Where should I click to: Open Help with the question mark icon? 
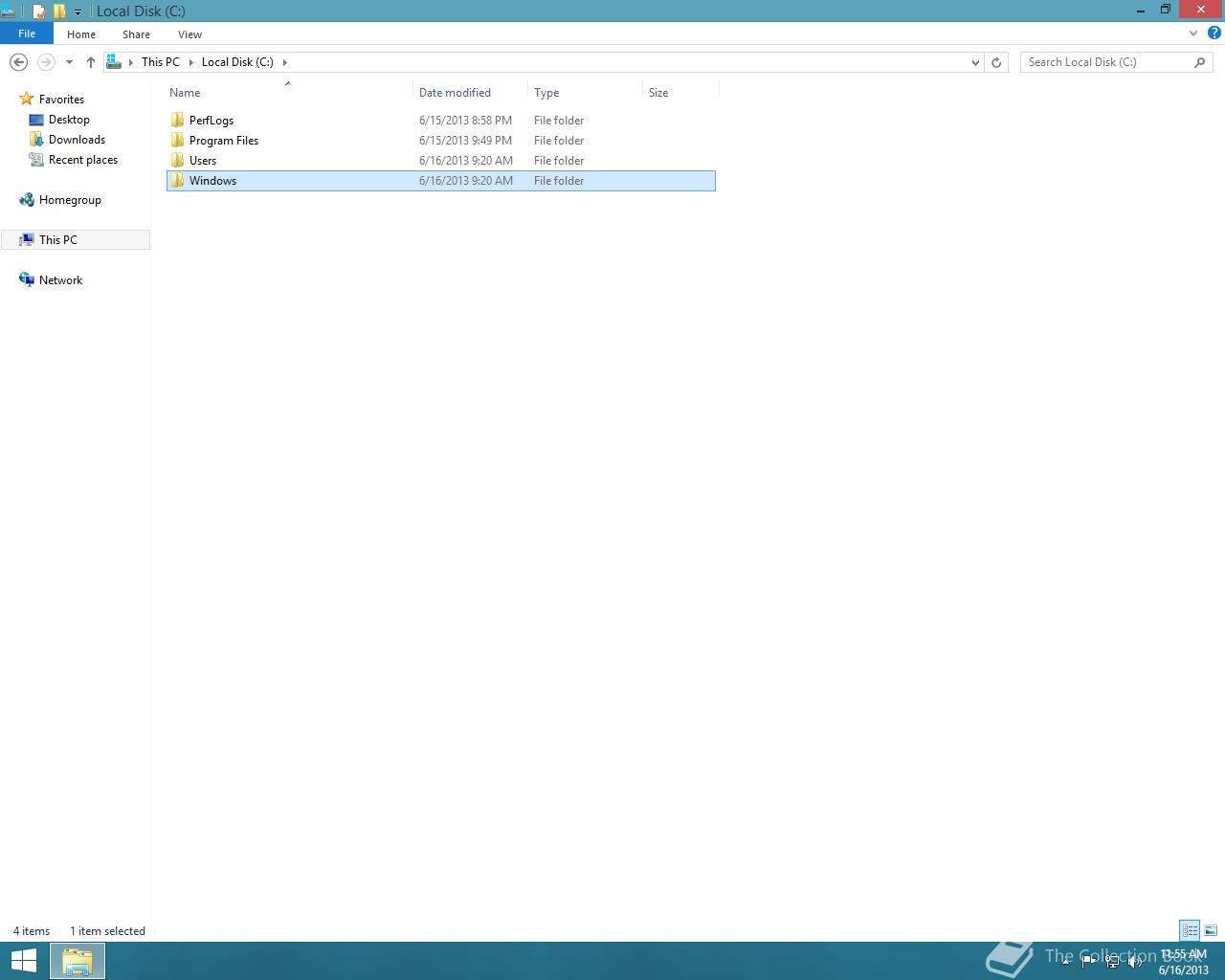click(x=1214, y=33)
